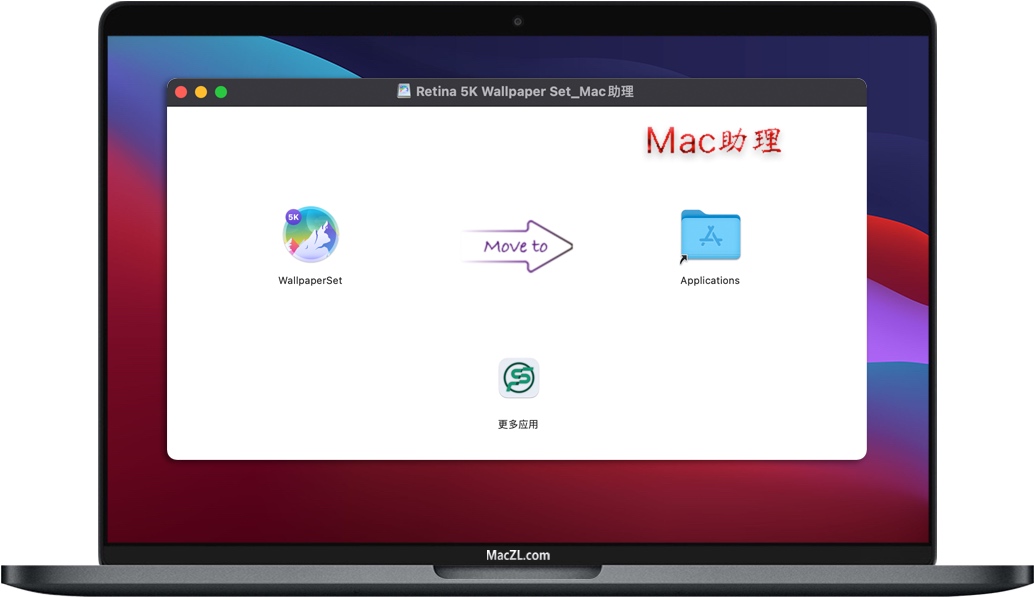Click inside the Move to arrow text
The image size is (1034, 597).
(x=516, y=246)
